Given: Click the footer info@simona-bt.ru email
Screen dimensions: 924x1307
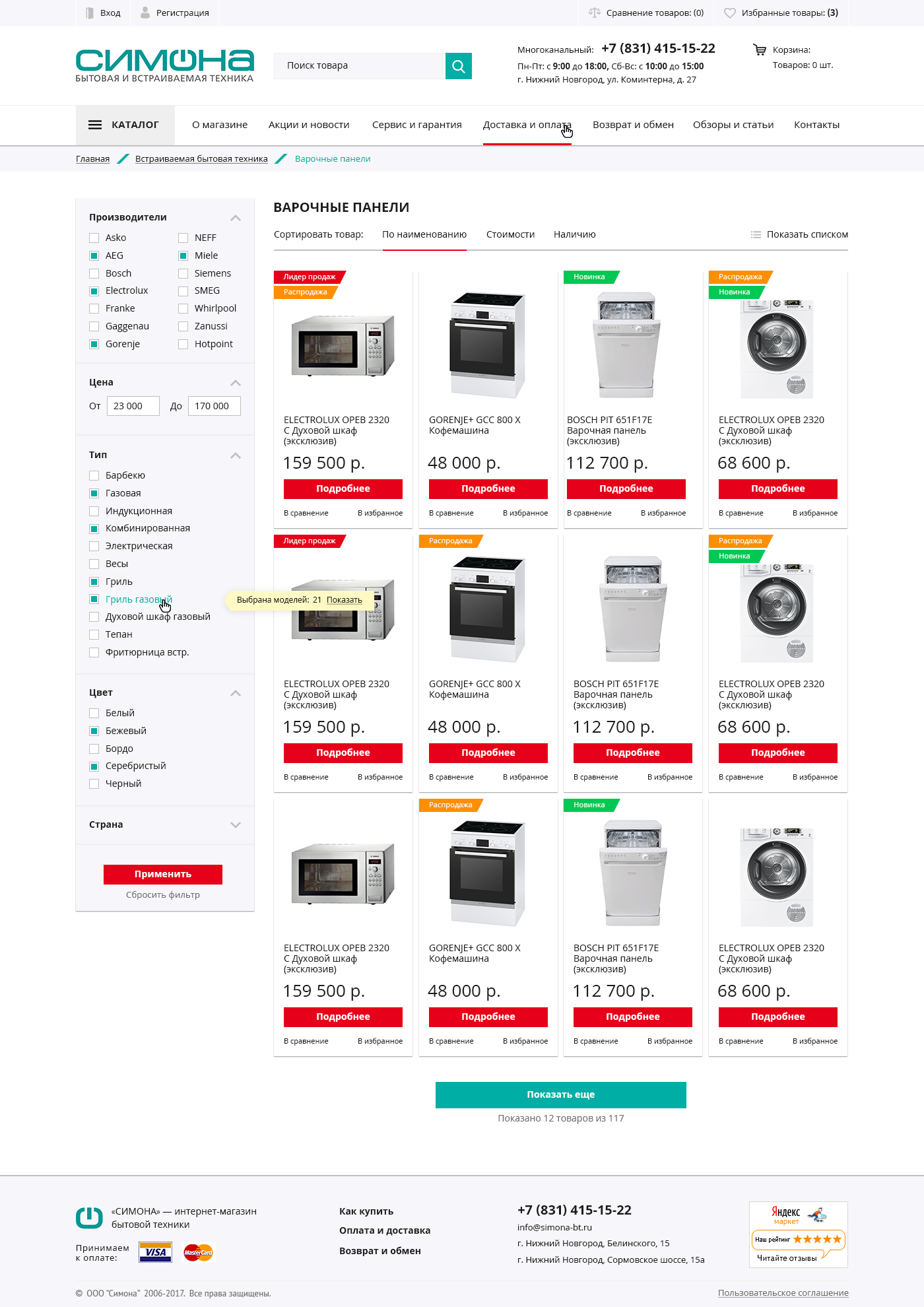Looking at the screenshot, I should pos(554,1228).
